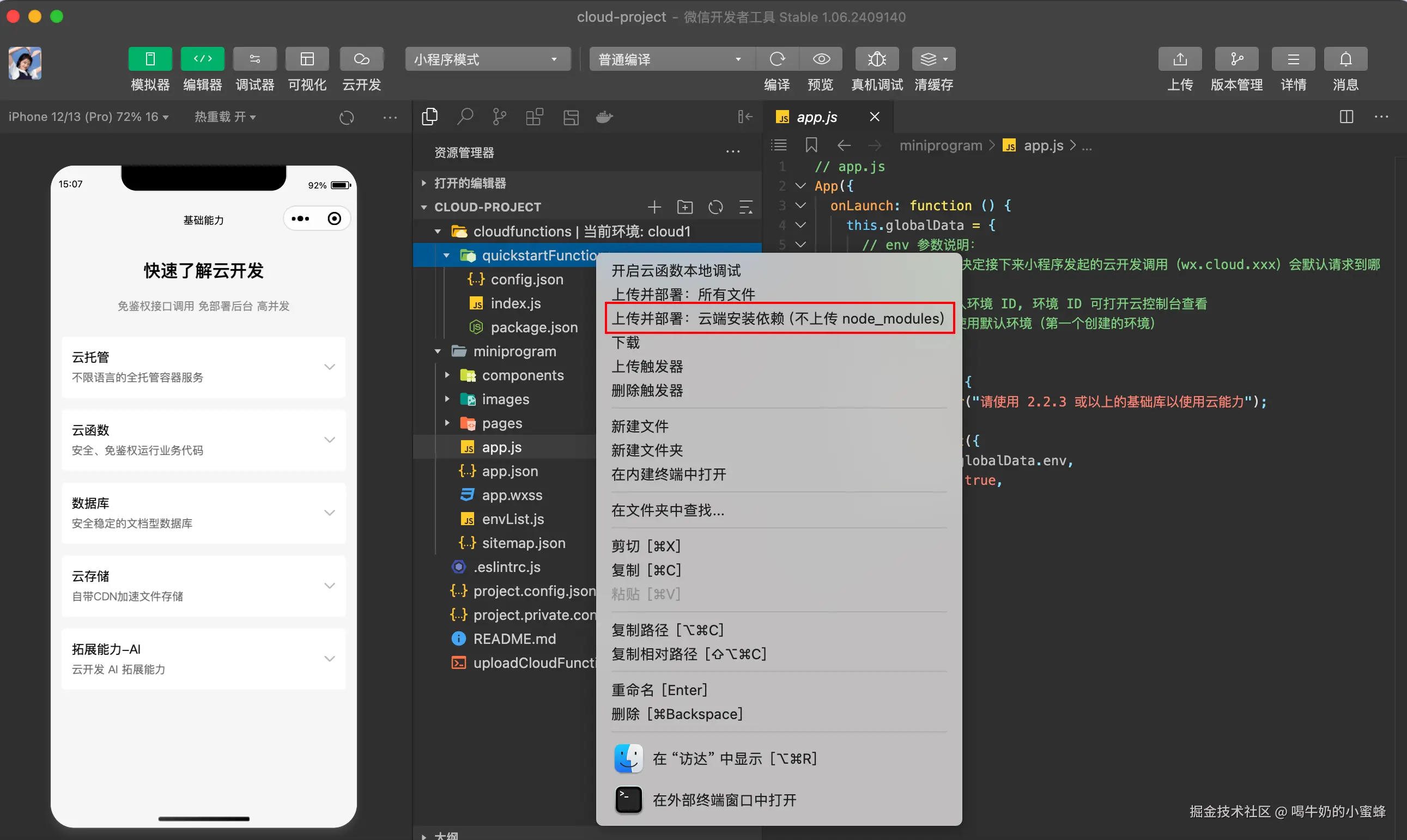Open index.js file in file tree
Screen dimensions: 1407x840
click(516, 303)
